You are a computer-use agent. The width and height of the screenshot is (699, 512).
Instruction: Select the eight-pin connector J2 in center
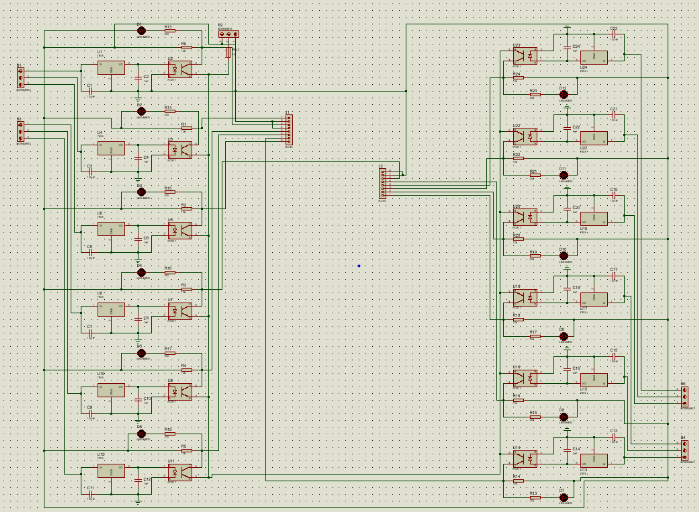coord(382,184)
